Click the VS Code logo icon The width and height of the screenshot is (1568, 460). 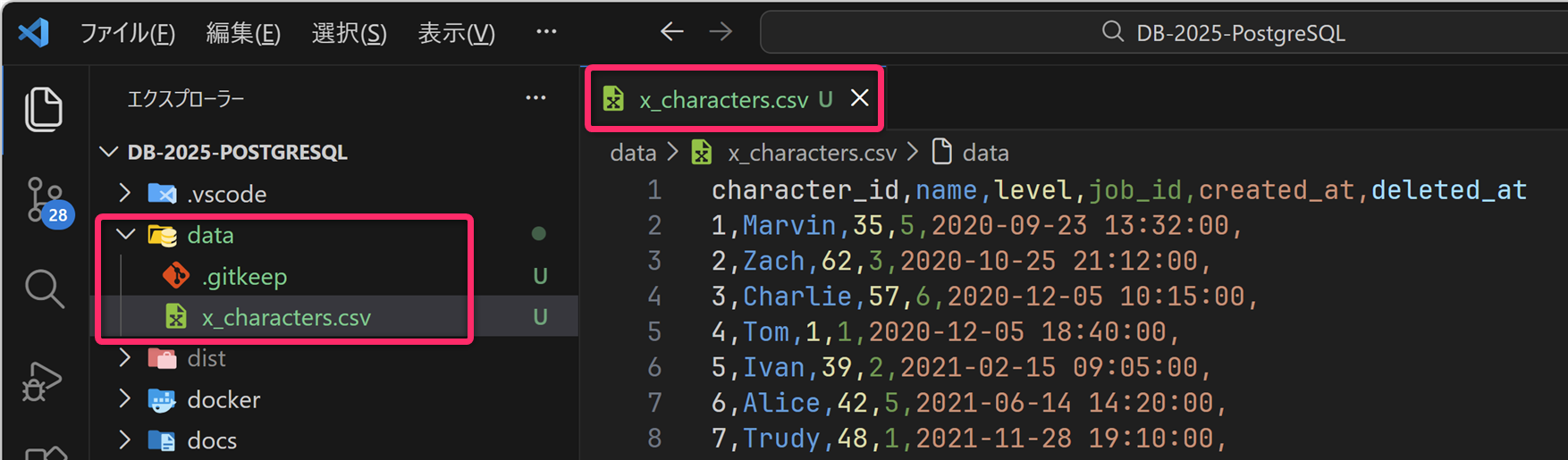pos(34,33)
